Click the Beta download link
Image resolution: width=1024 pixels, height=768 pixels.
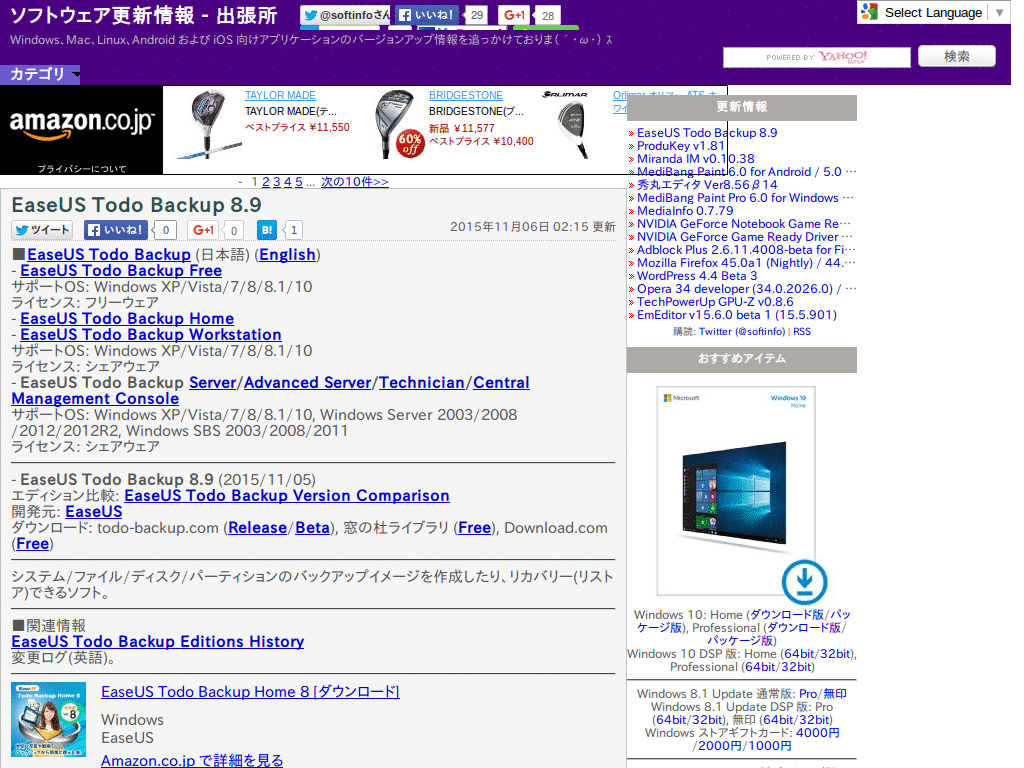312,528
